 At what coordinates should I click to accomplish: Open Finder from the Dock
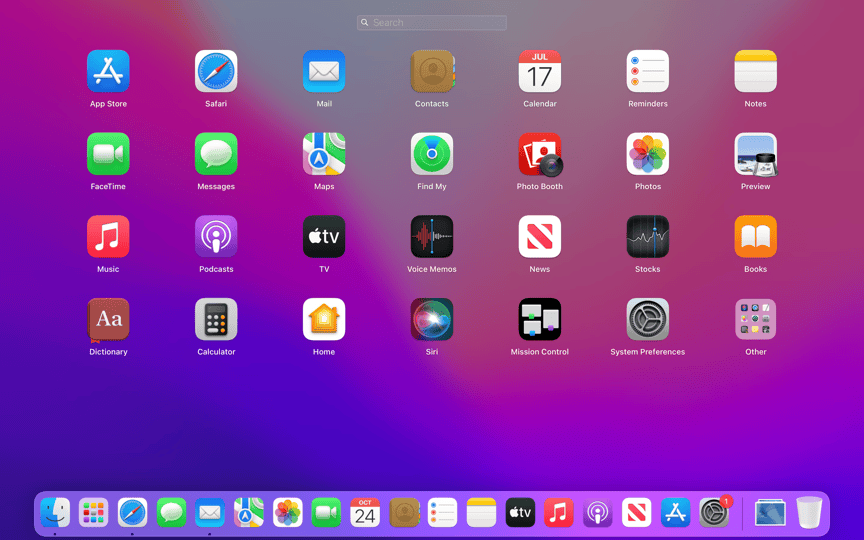[x=55, y=512]
